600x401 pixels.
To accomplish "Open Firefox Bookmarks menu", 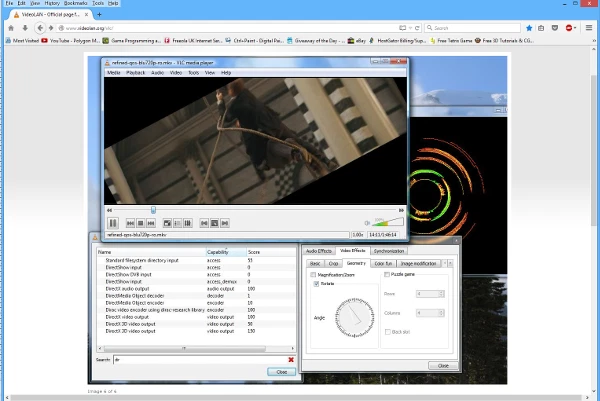I will point(75,3).
